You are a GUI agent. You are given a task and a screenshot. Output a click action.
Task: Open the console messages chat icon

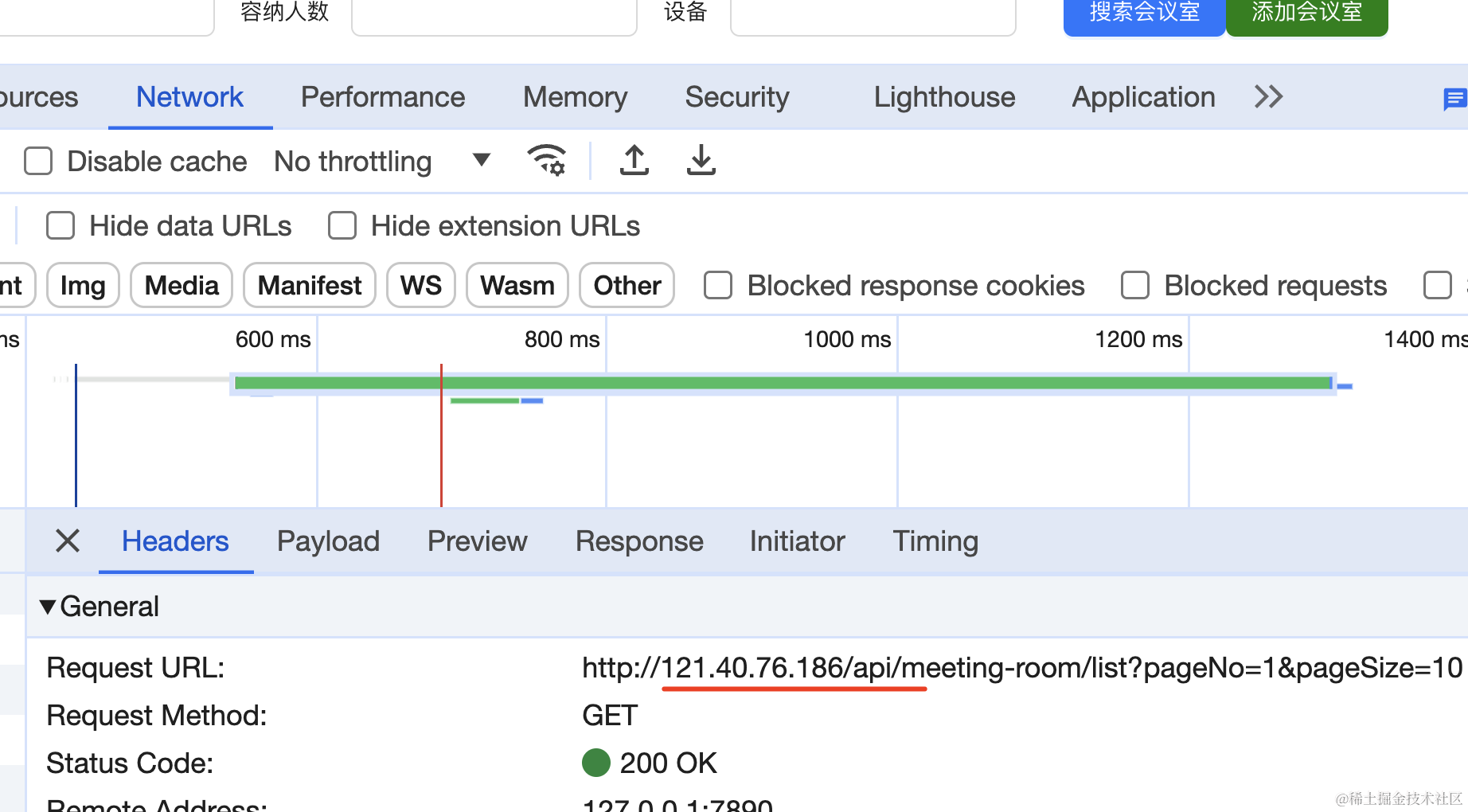1454,99
